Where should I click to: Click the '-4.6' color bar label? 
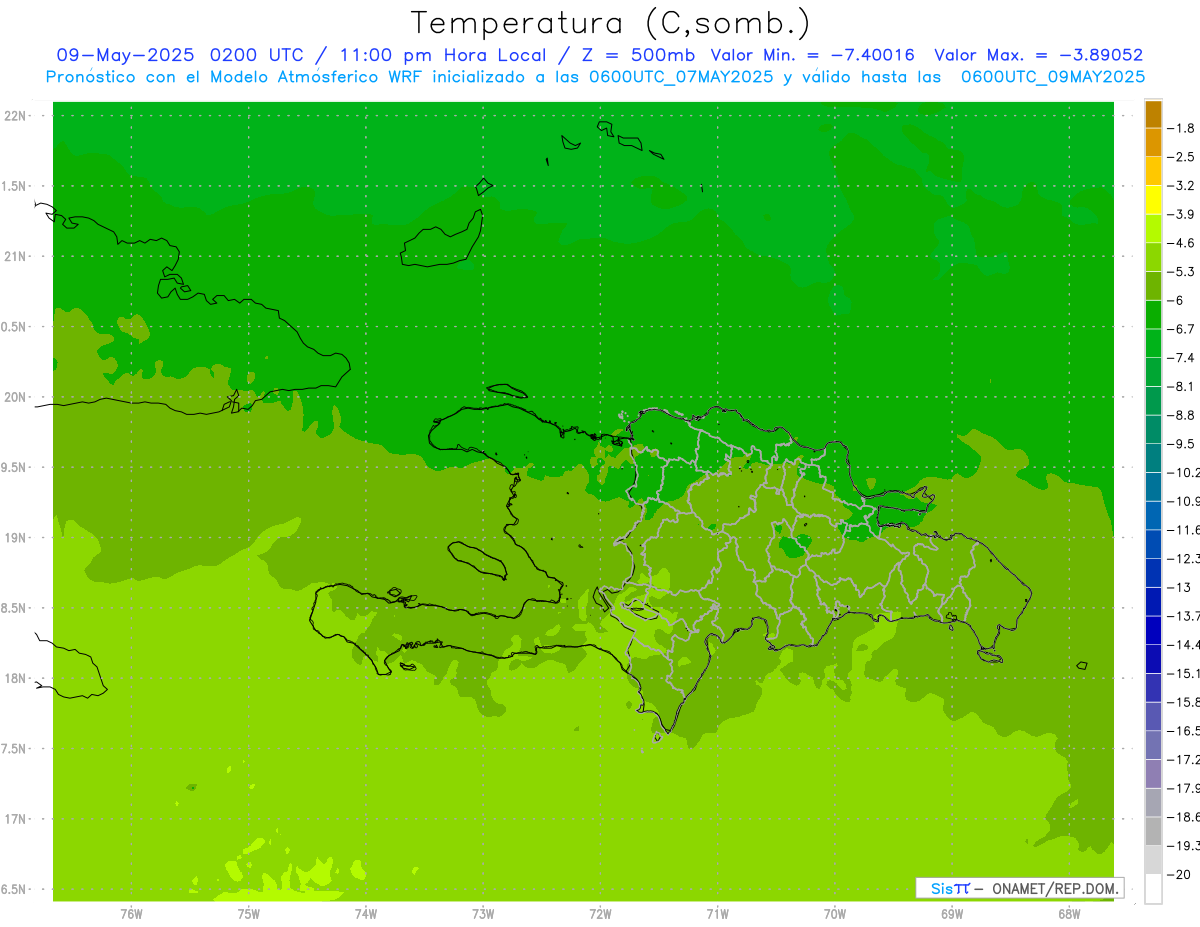(x=1181, y=243)
